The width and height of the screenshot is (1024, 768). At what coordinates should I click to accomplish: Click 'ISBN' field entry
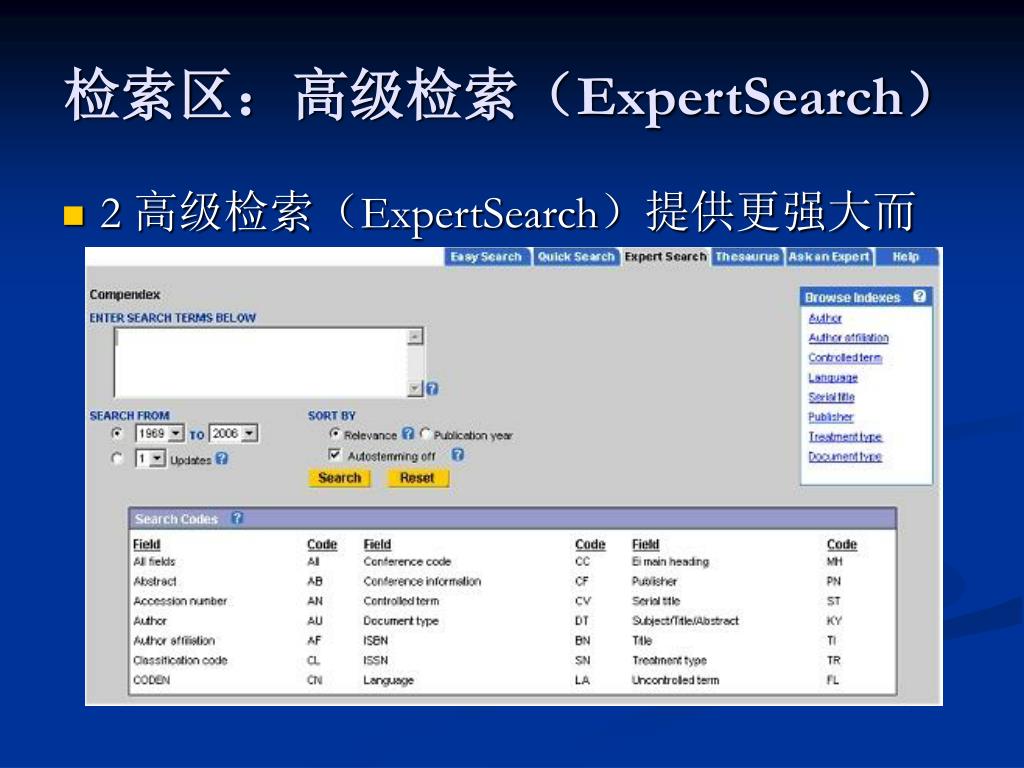(x=376, y=641)
